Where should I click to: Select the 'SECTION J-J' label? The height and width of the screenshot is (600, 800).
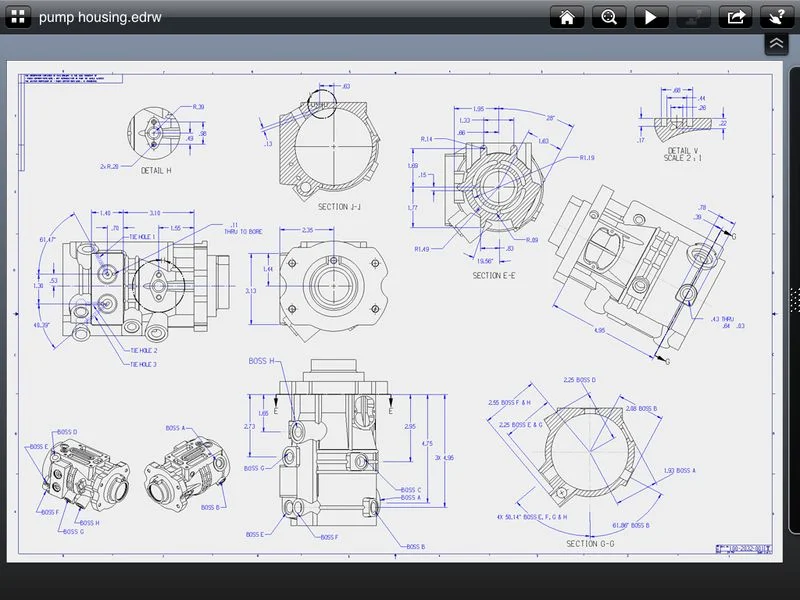(x=339, y=207)
